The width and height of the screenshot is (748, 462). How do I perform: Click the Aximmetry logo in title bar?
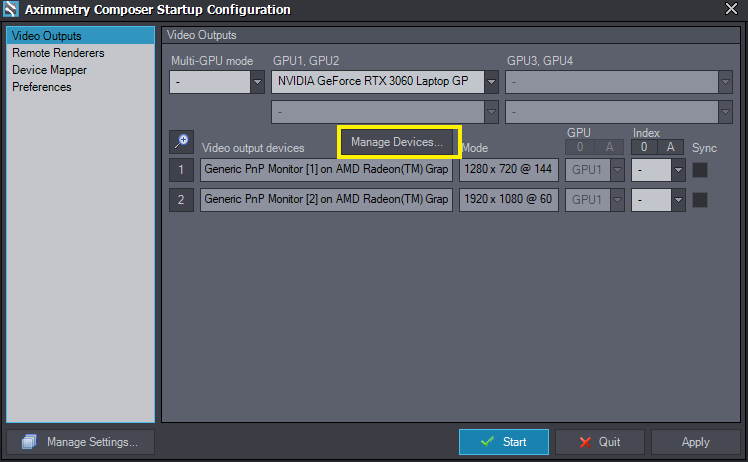click(10, 9)
